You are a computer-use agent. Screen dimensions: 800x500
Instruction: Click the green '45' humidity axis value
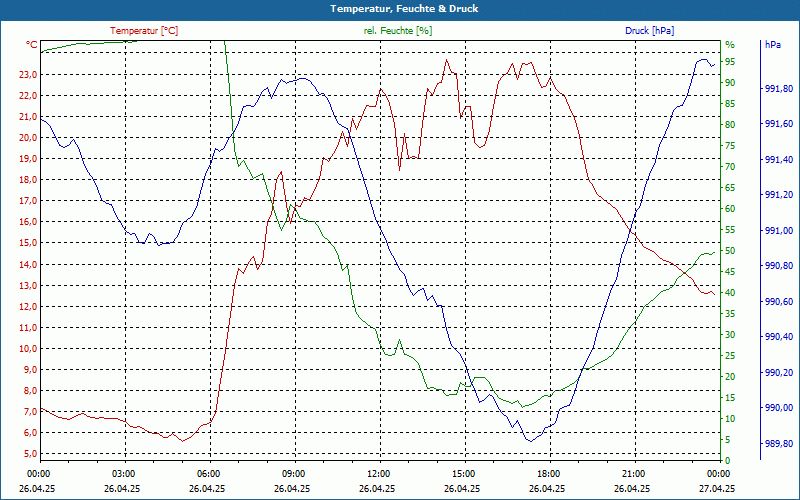point(730,272)
